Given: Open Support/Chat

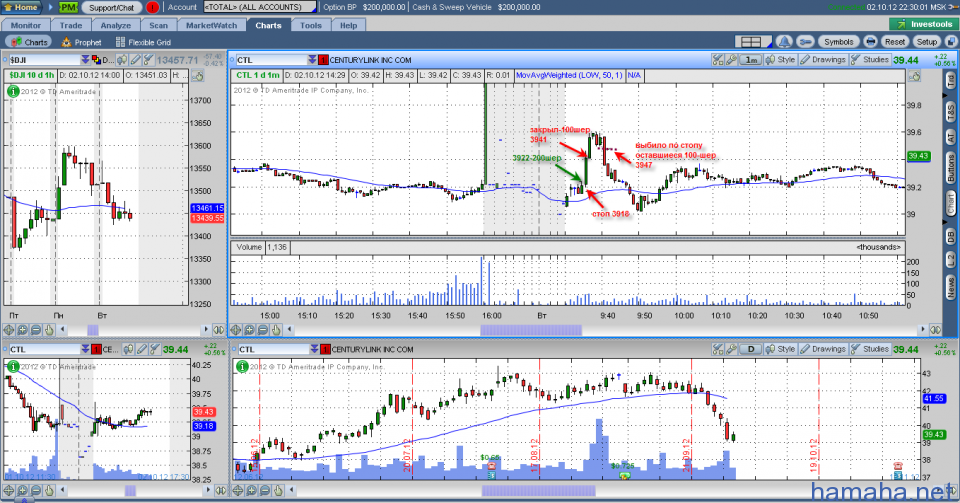Looking at the screenshot, I should pyautogui.click(x=111, y=7).
